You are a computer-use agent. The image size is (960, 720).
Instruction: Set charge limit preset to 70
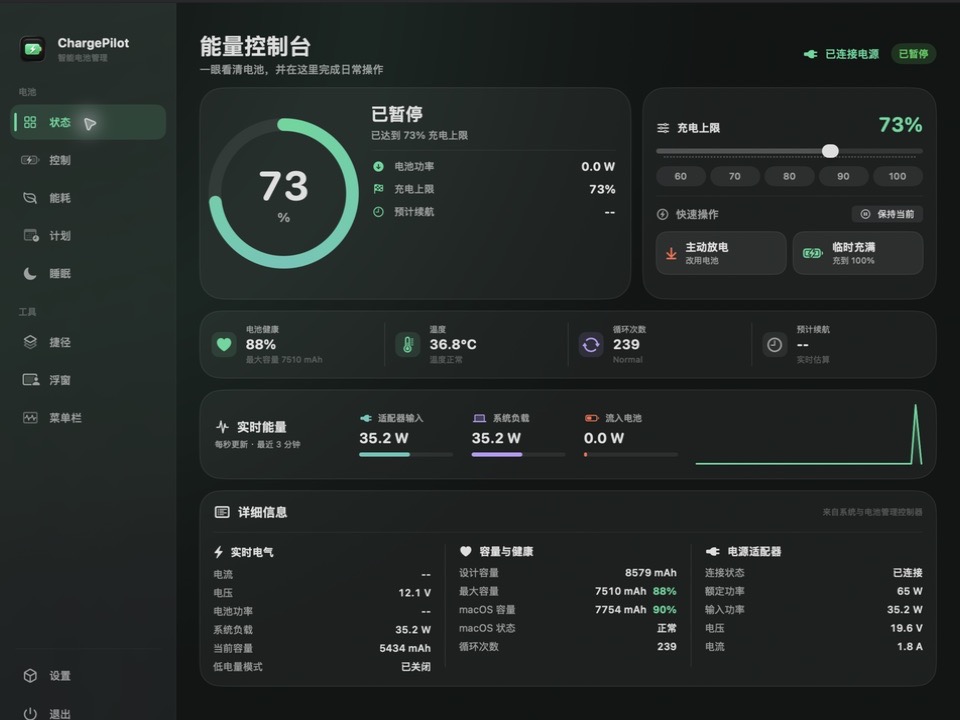[x=735, y=176]
